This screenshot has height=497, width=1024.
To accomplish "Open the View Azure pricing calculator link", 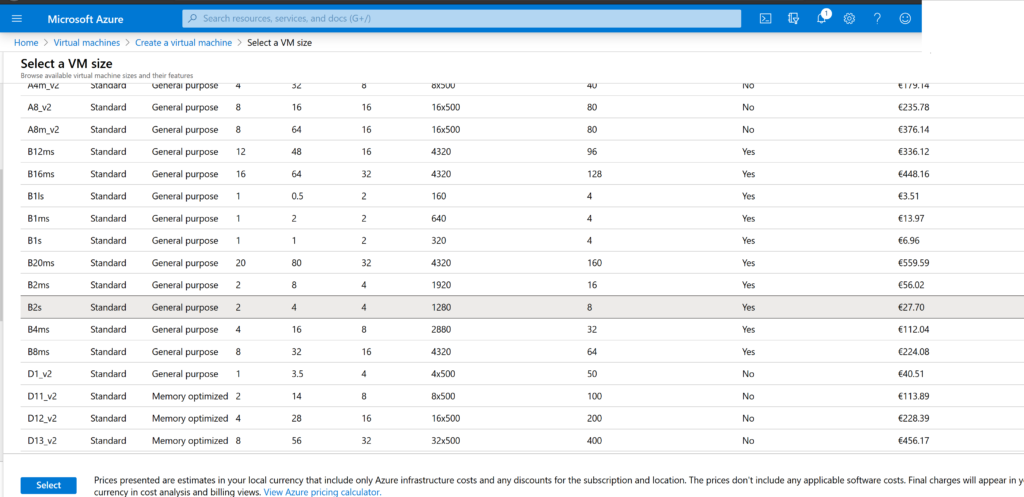I will point(322,492).
